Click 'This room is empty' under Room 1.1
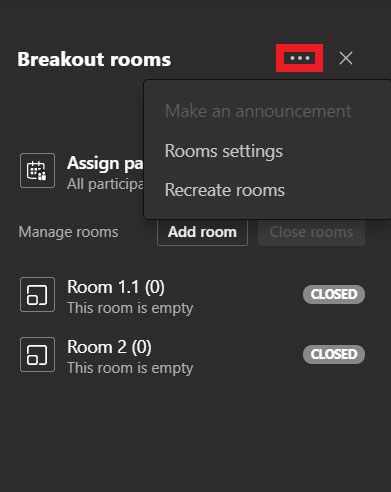This screenshot has width=391, height=492. (130, 308)
